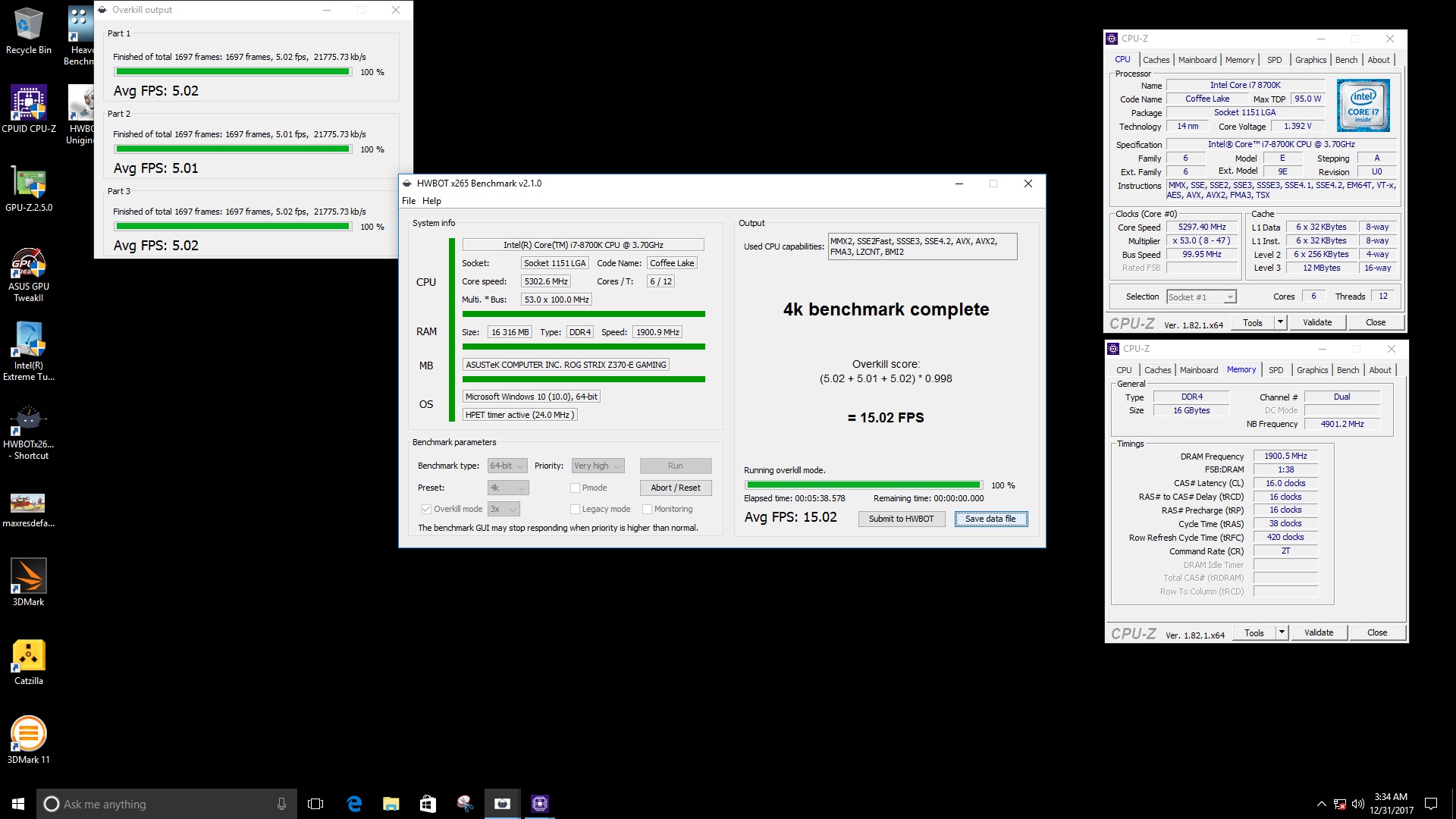1456x819 pixels.
Task: Click the Run button
Action: pos(676,466)
